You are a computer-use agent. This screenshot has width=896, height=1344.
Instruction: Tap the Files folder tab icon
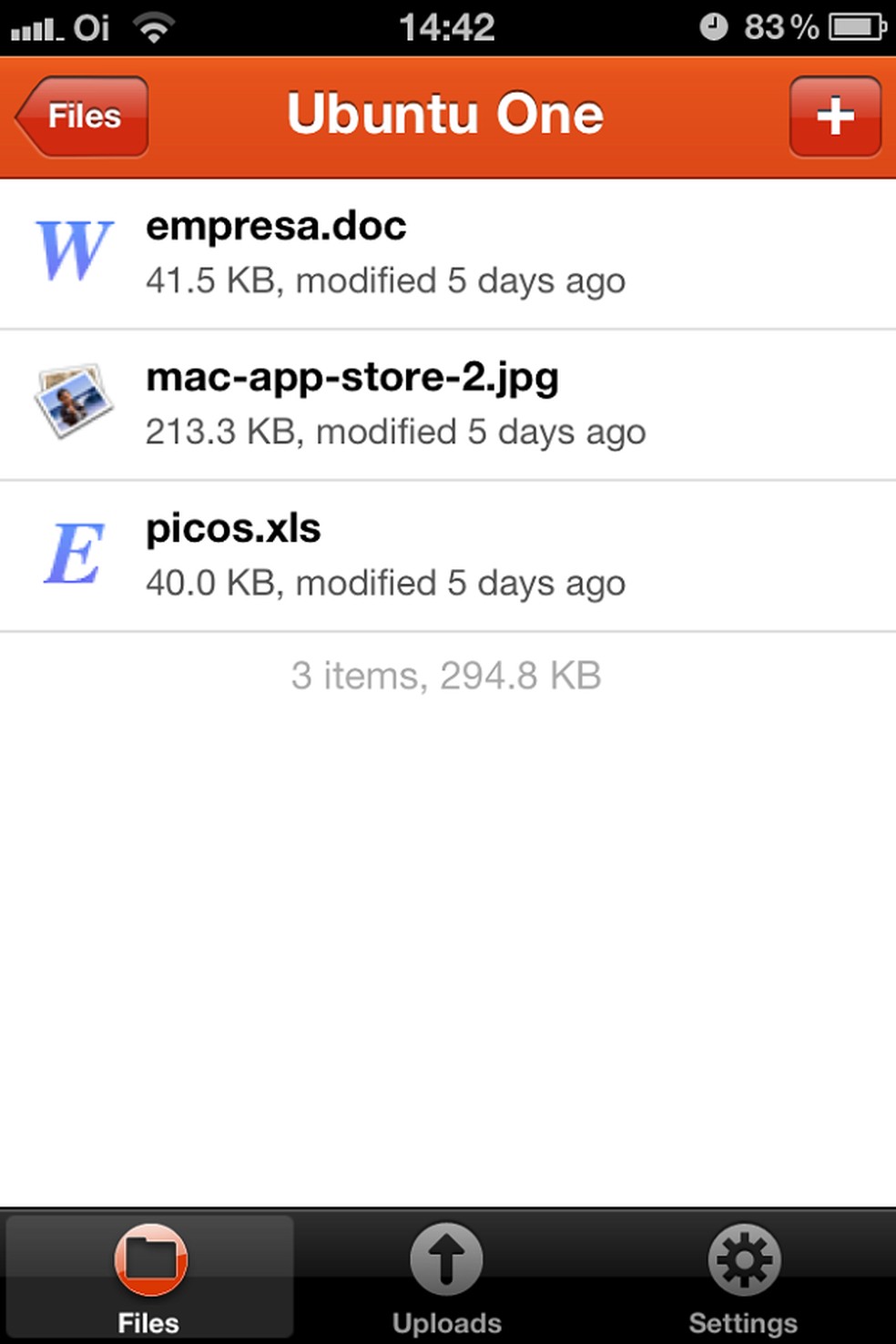[x=150, y=1259]
